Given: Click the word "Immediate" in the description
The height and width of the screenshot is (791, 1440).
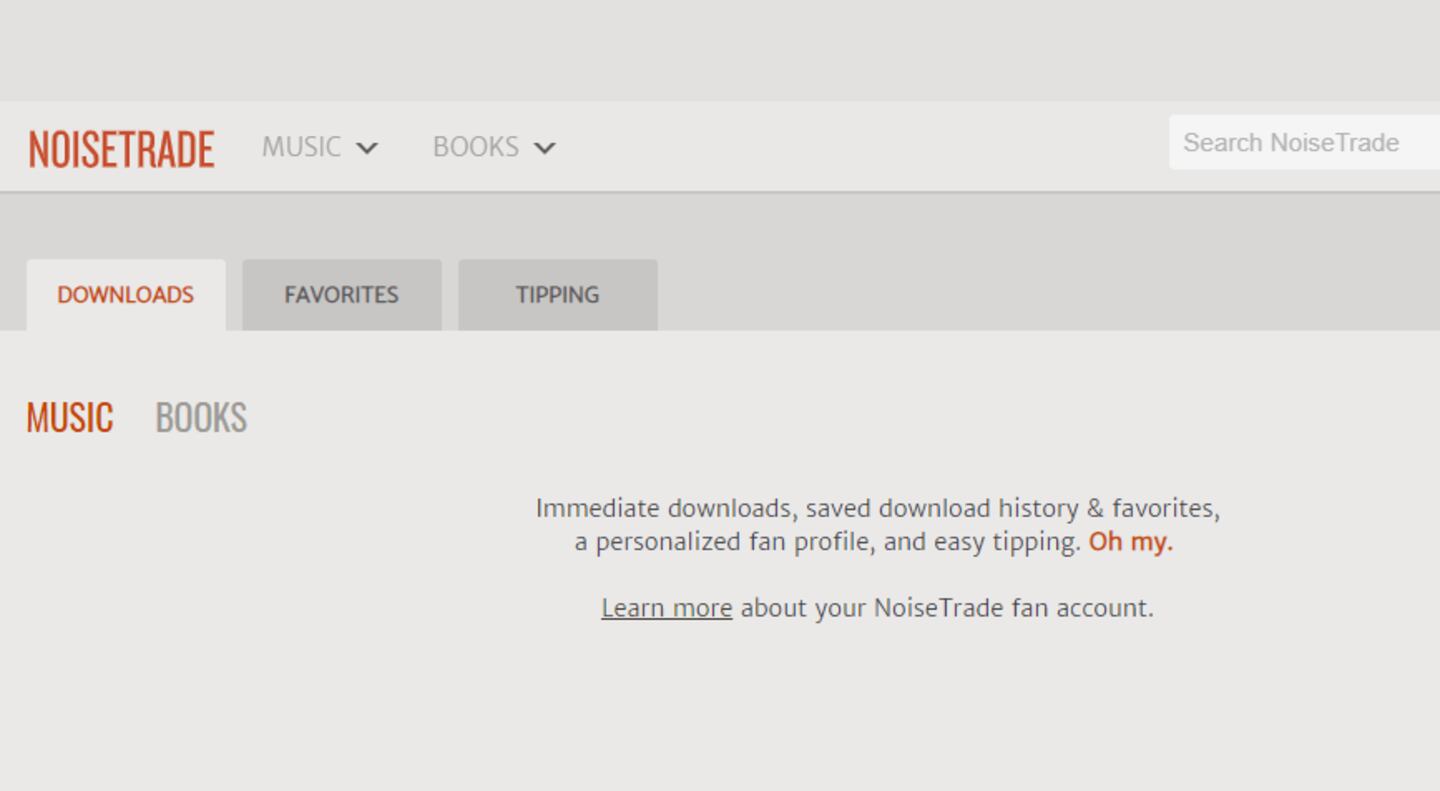Looking at the screenshot, I should [x=597, y=509].
